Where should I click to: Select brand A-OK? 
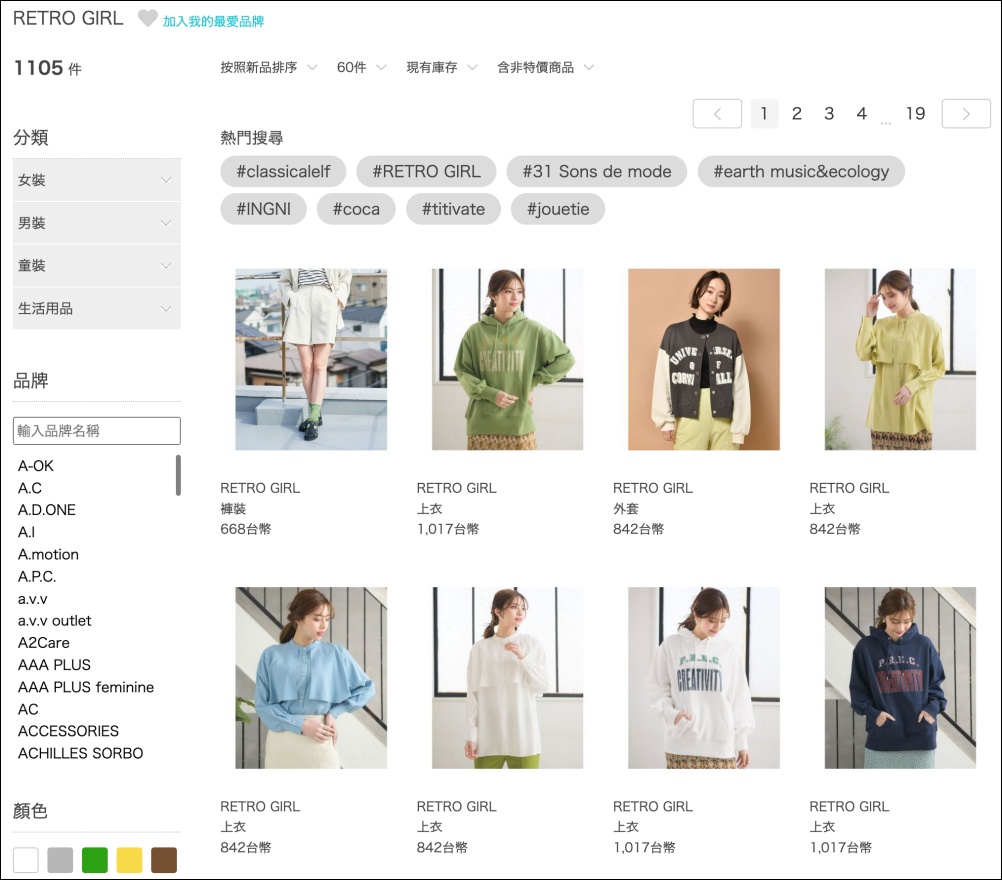click(36, 466)
